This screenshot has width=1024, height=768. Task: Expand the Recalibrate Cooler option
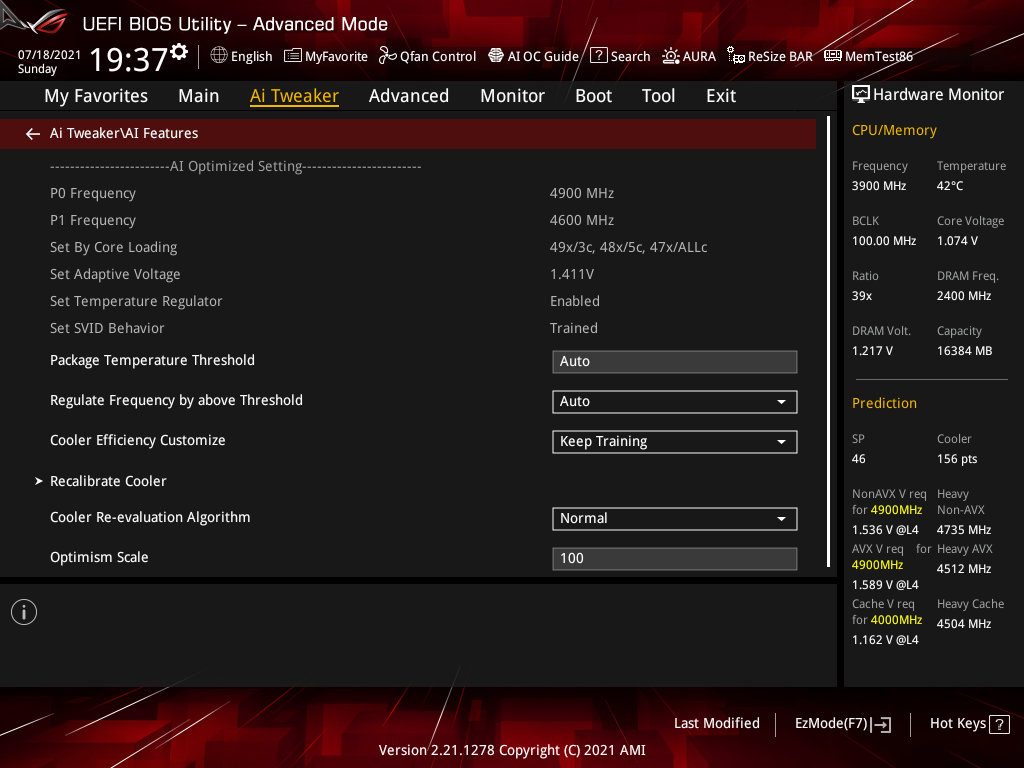[108, 481]
